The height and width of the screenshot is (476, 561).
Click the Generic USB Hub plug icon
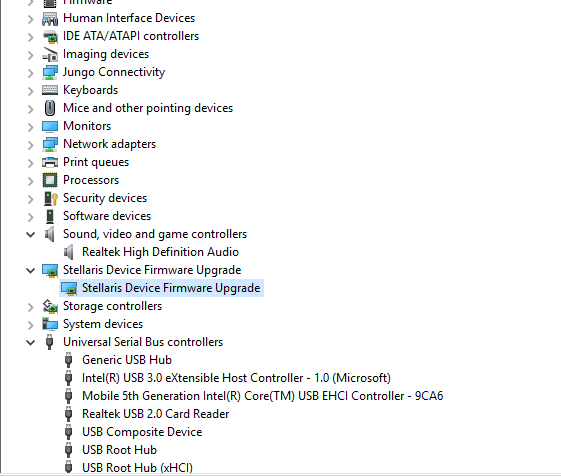pyautogui.click(x=68, y=360)
